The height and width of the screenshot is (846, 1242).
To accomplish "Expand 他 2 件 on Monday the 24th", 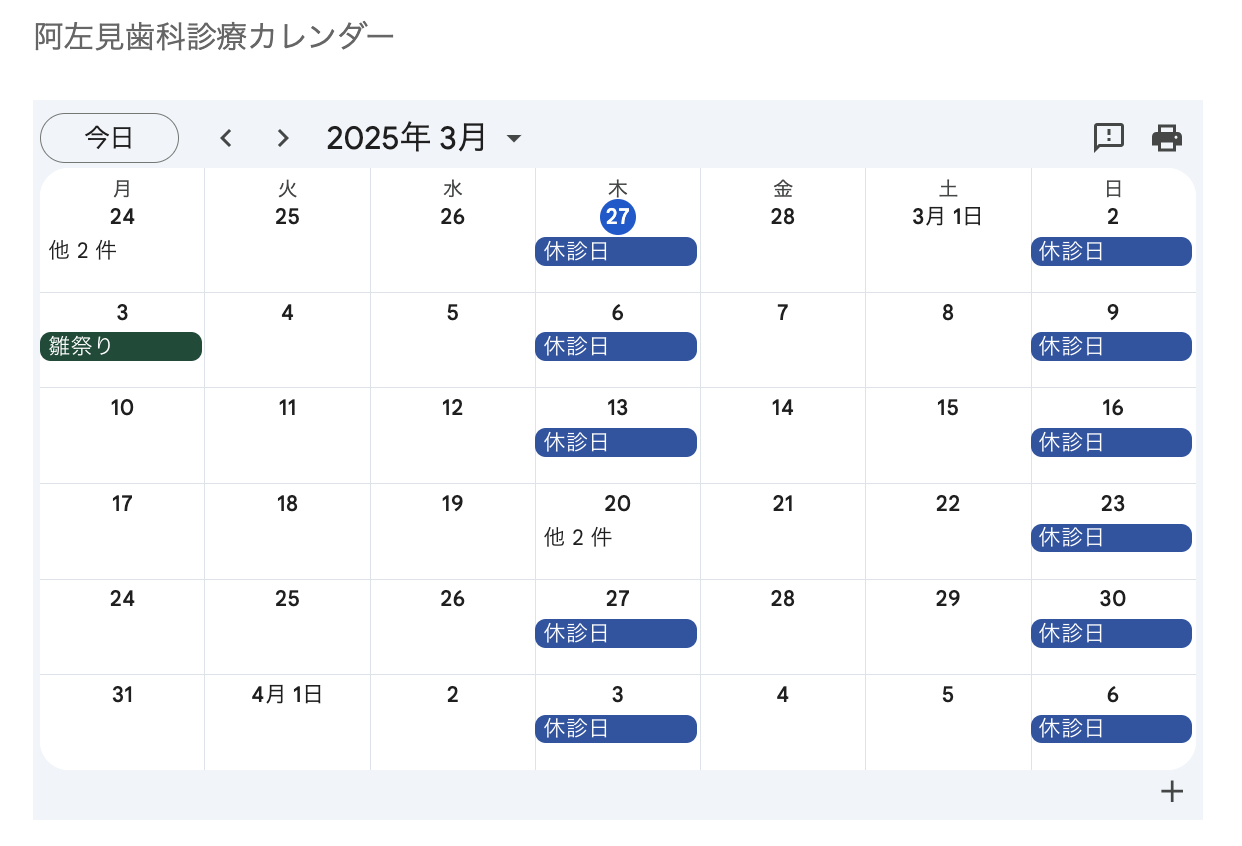I will [83, 251].
